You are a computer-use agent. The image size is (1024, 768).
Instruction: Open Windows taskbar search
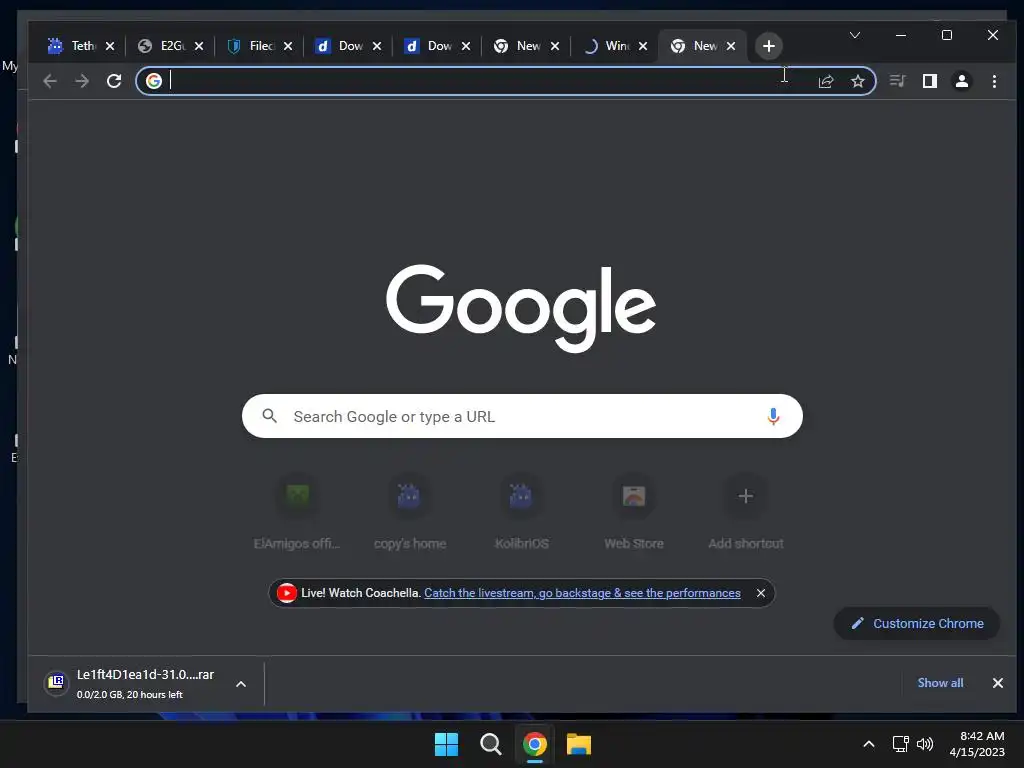coord(490,744)
